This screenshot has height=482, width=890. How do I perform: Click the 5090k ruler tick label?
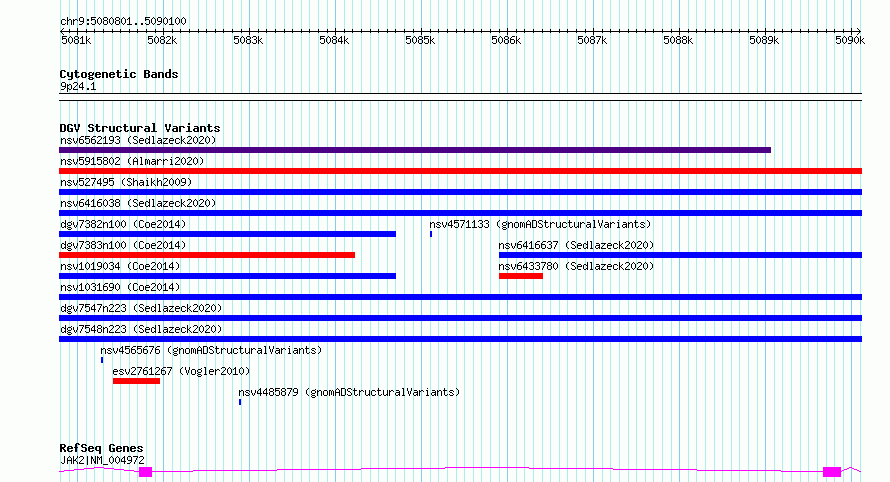pos(850,40)
